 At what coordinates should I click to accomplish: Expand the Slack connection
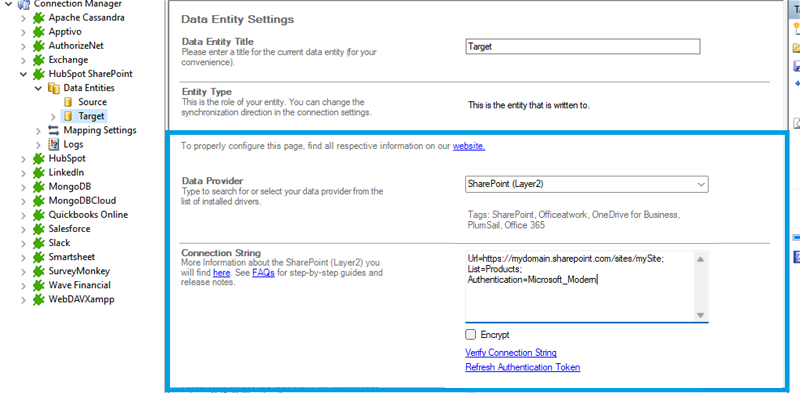(23, 243)
